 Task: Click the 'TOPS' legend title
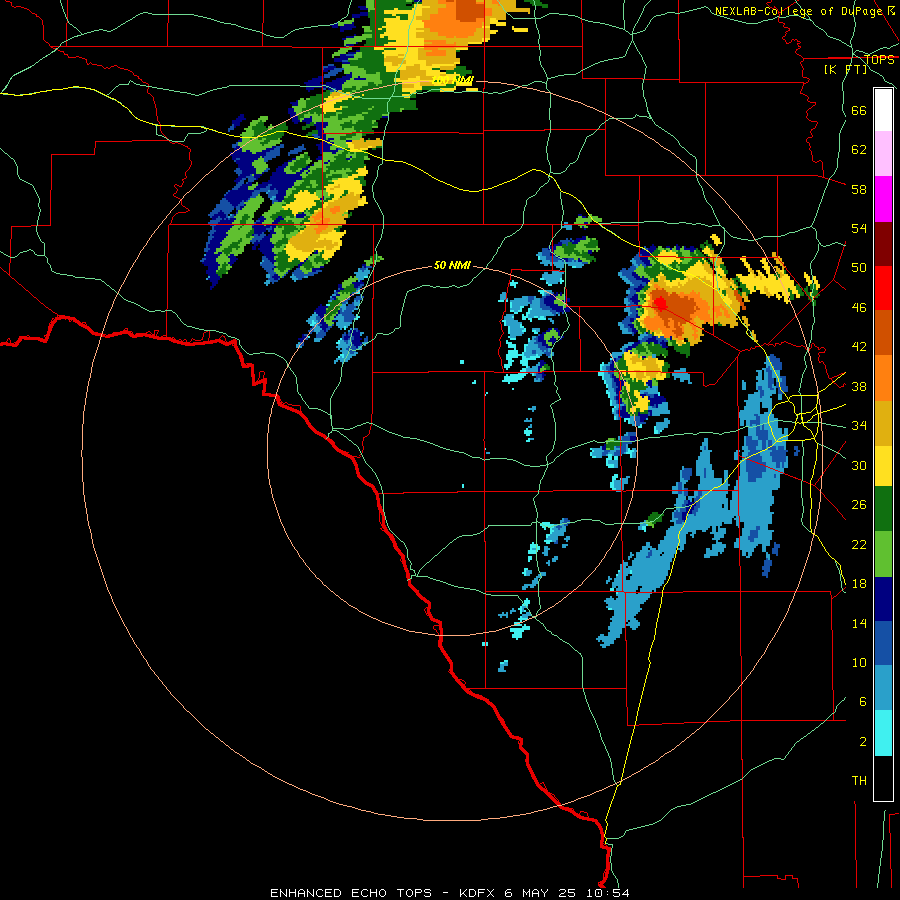click(879, 59)
